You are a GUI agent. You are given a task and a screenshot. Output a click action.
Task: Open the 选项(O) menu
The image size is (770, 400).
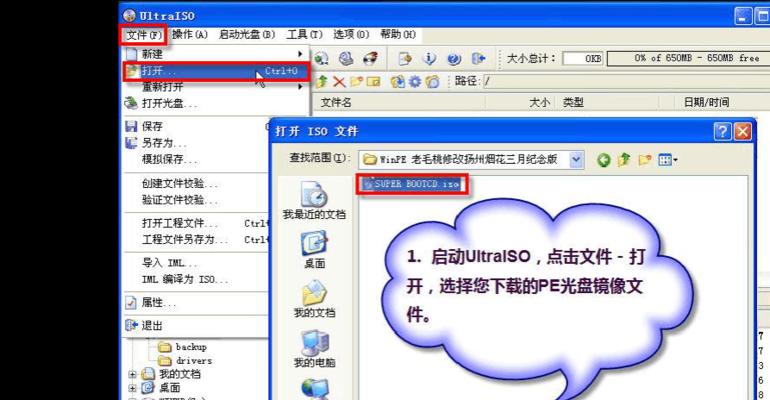tap(351, 34)
